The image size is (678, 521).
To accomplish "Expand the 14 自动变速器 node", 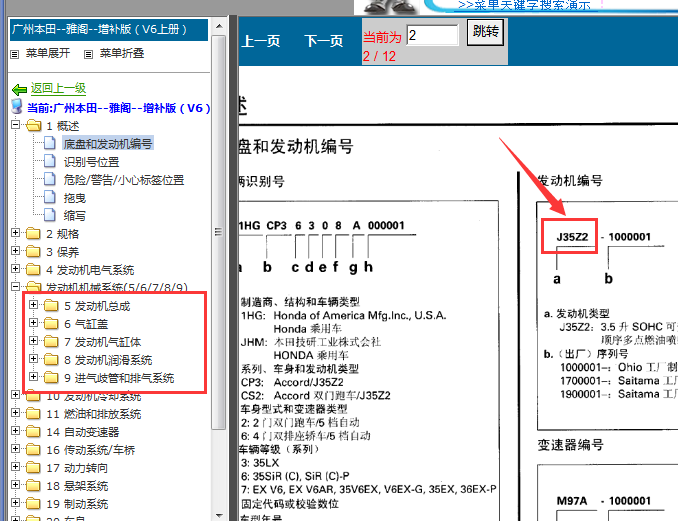I will click(16, 430).
